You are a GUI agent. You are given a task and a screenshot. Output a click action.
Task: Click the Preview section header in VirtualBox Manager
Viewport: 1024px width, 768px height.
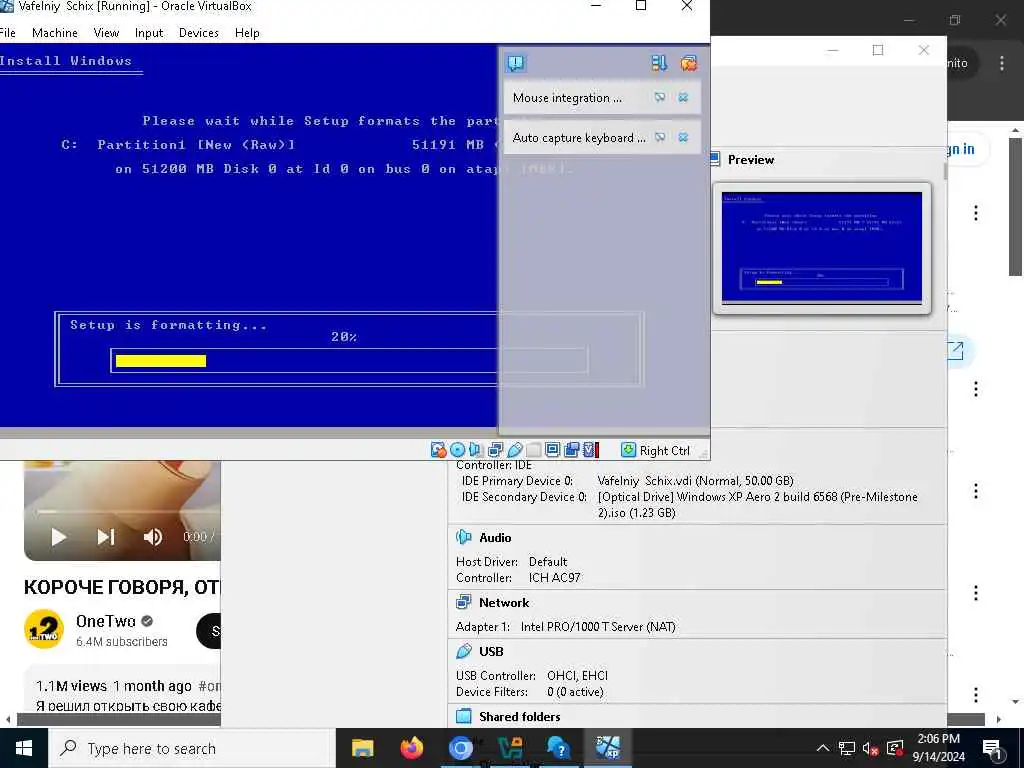tap(750, 159)
